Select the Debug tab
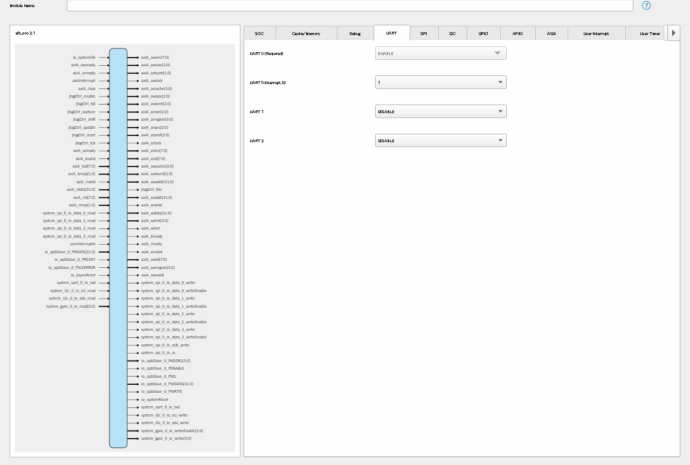690x465 pixels. coord(355,33)
